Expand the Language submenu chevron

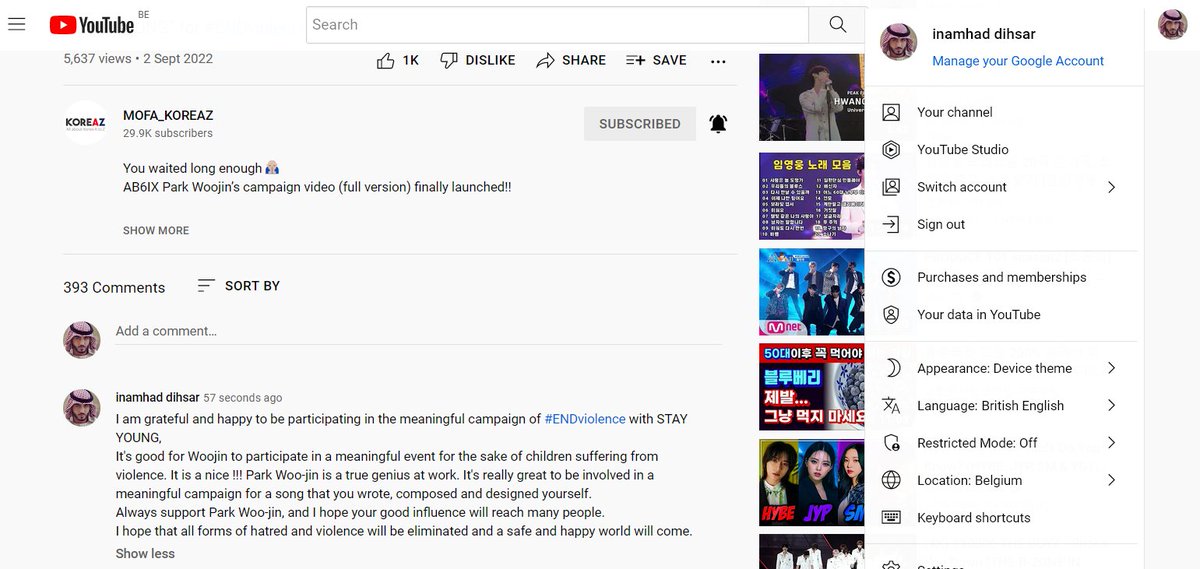(1111, 405)
